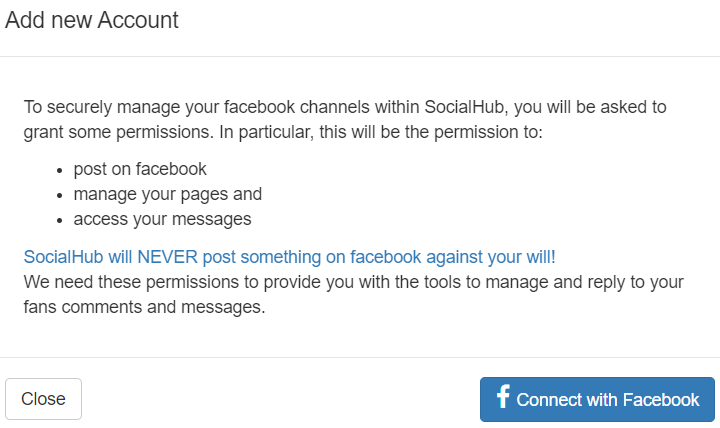Open the blue SocialHub will NEVER post notice
Viewport: 720px width, 428px height.
[289, 257]
